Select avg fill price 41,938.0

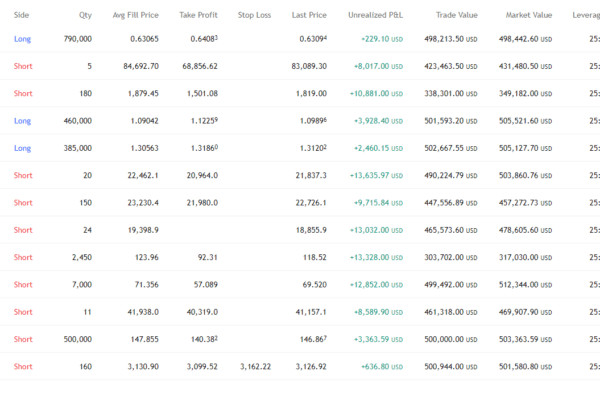pyautogui.click(x=143, y=312)
